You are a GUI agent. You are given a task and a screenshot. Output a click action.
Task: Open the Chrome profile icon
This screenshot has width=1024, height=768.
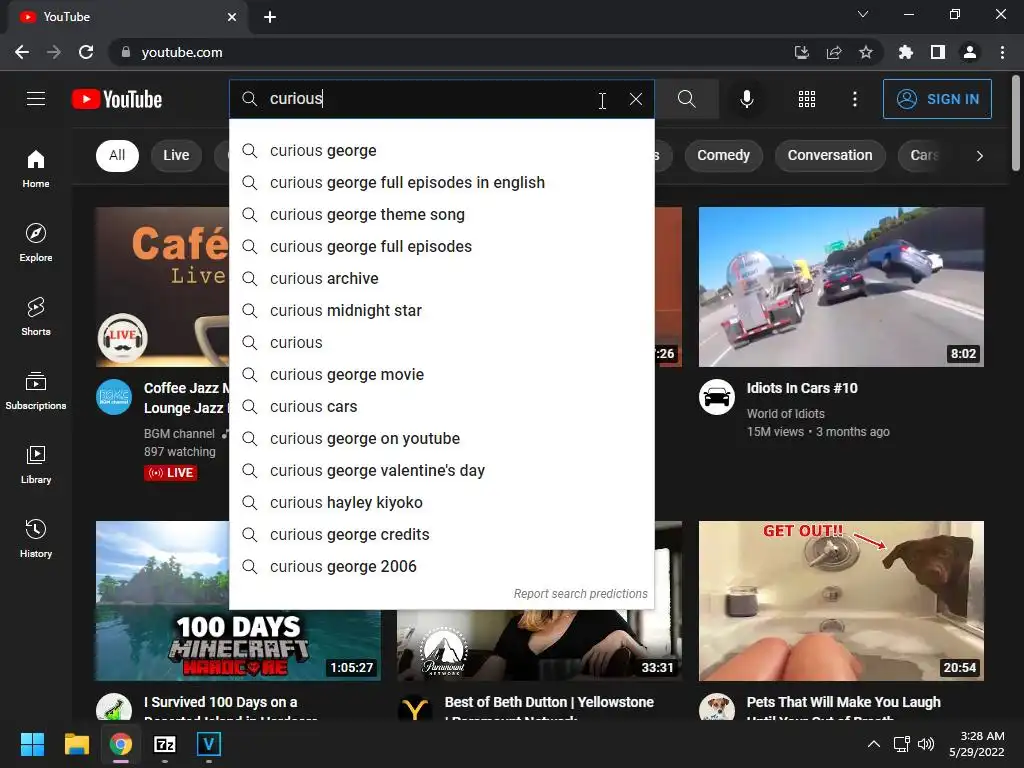pos(970,52)
